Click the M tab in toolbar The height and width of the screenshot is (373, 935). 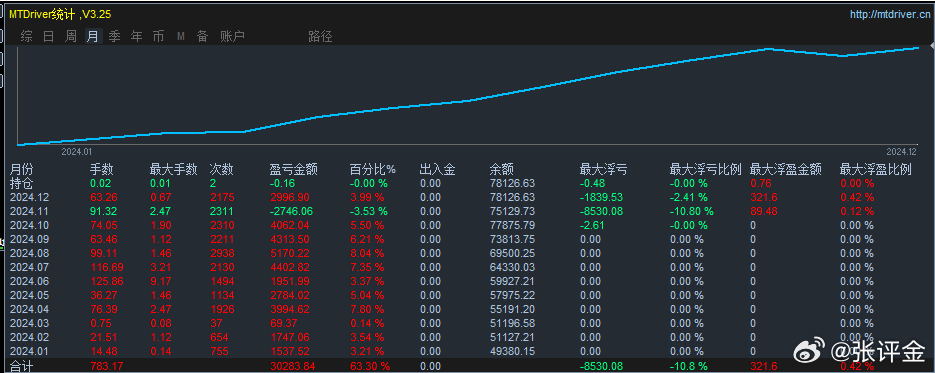[x=181, y=36]
